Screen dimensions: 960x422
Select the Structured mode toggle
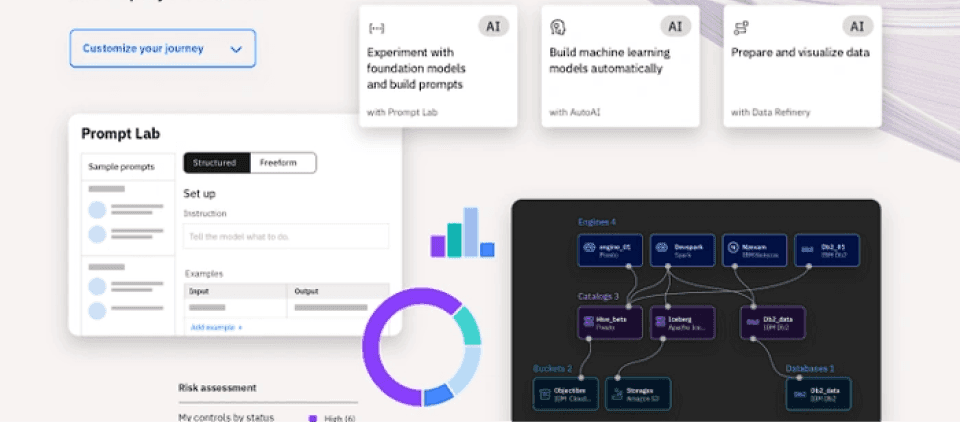(217, 163)
